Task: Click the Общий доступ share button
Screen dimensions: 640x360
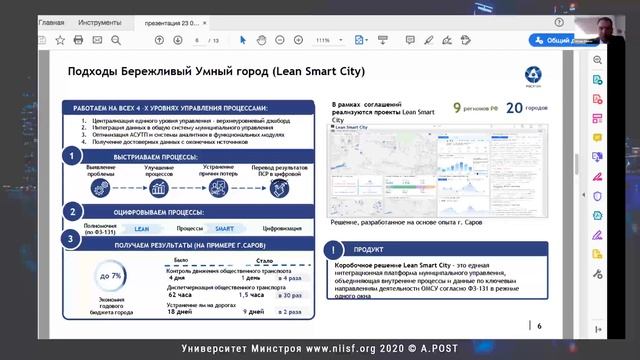Action: 563,40
